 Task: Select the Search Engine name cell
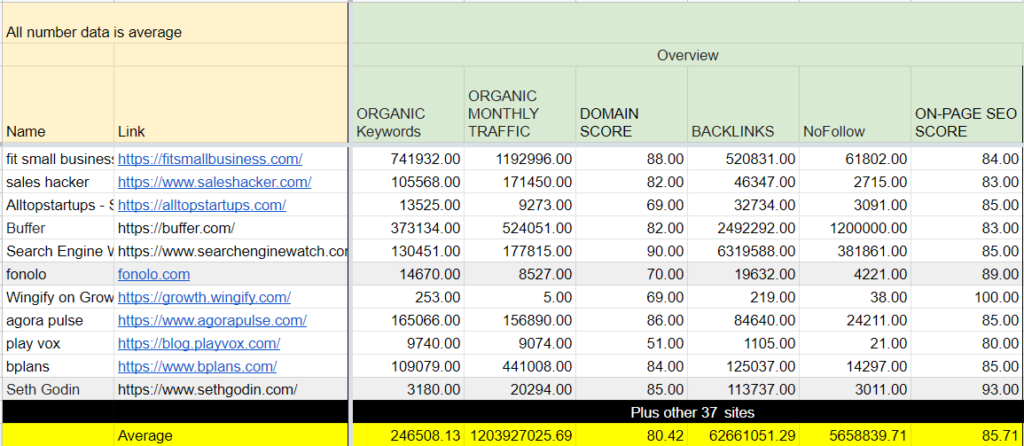tap(57, 251)
